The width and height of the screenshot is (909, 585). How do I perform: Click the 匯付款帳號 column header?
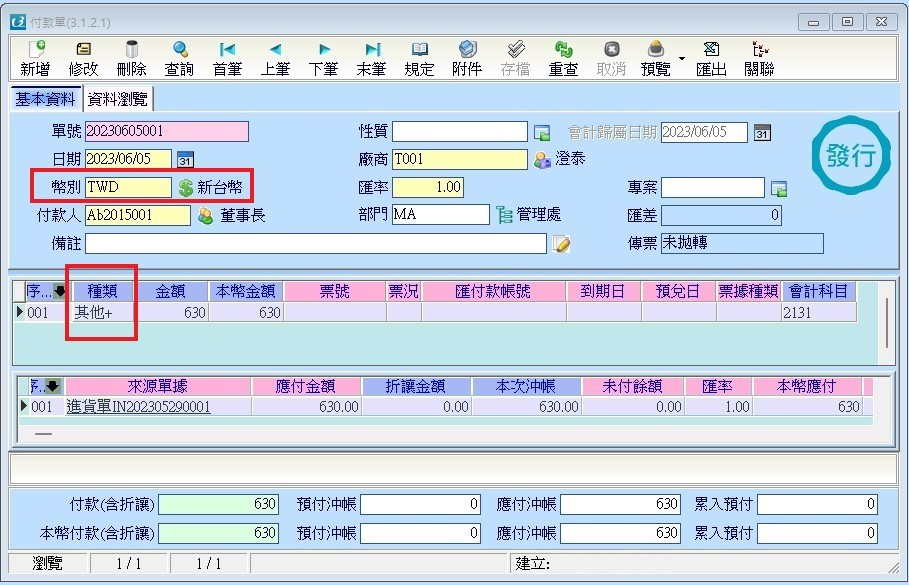493,291
